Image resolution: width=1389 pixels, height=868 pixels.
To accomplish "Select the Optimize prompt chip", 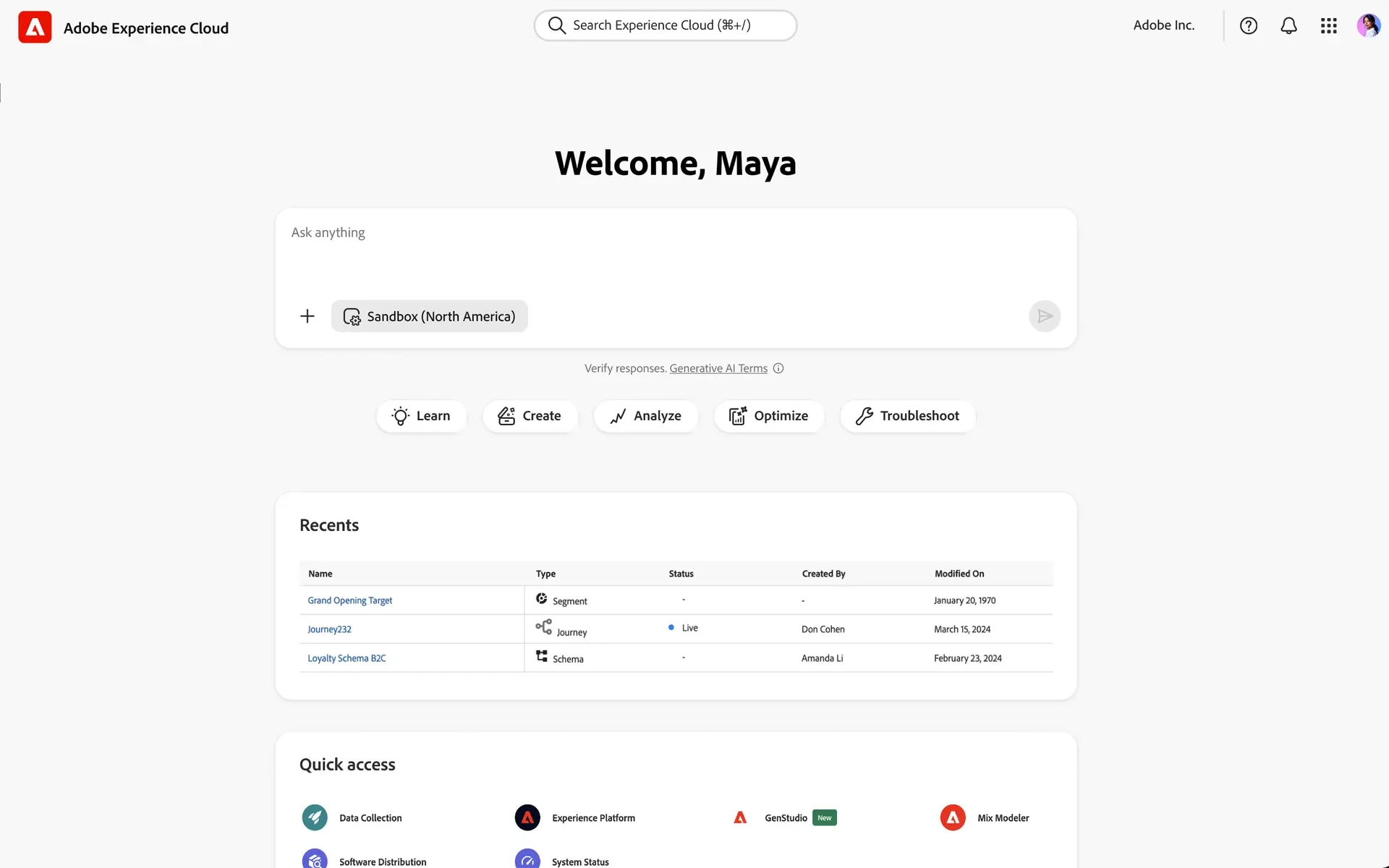I will click(769, 416).
